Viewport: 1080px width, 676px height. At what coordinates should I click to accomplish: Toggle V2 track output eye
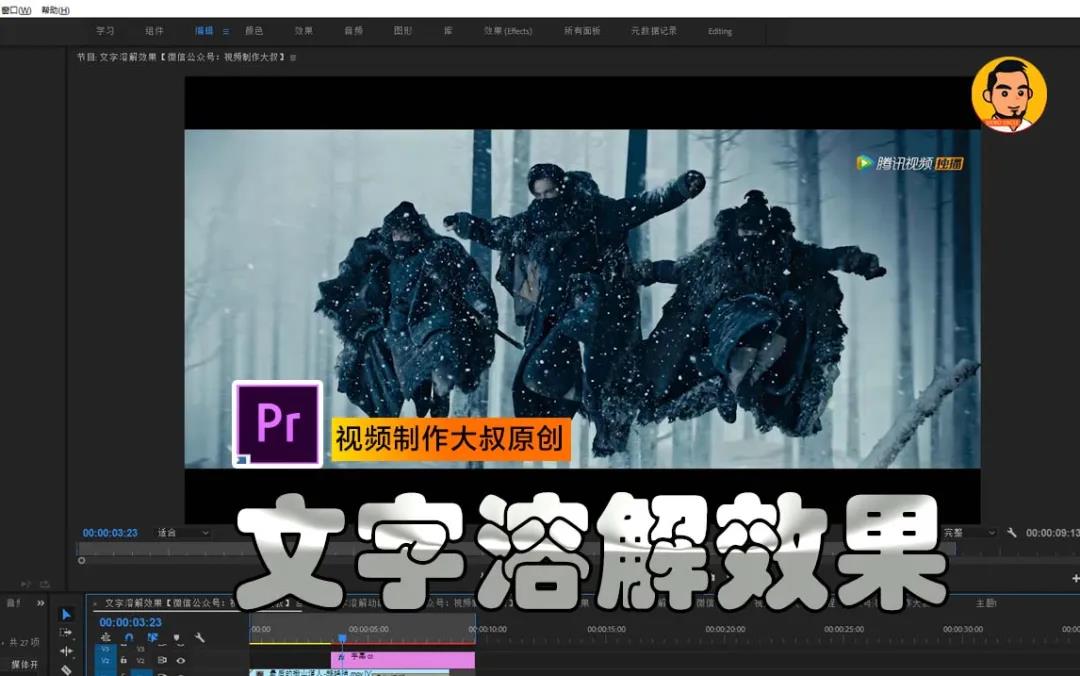180,660
